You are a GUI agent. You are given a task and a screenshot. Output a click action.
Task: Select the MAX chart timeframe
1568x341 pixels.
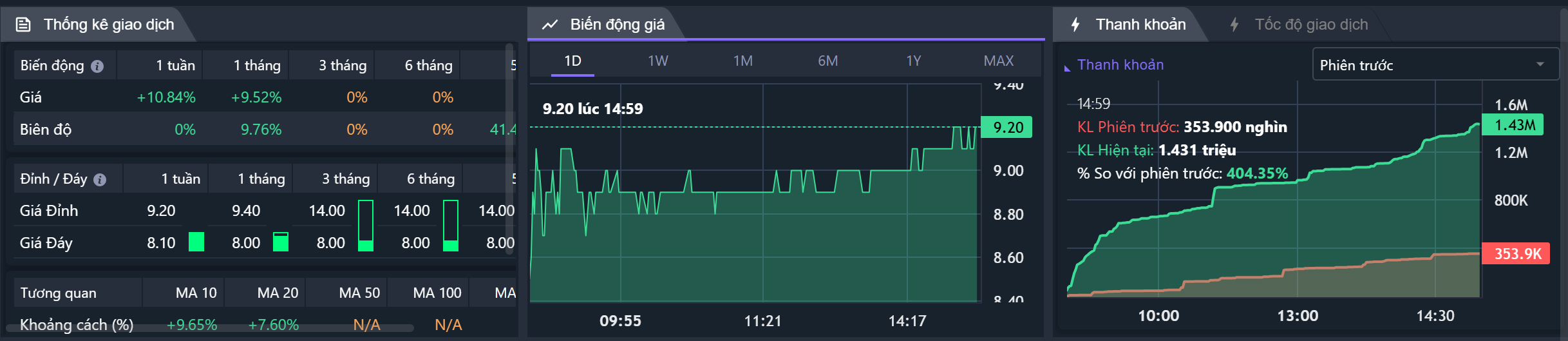998,61
